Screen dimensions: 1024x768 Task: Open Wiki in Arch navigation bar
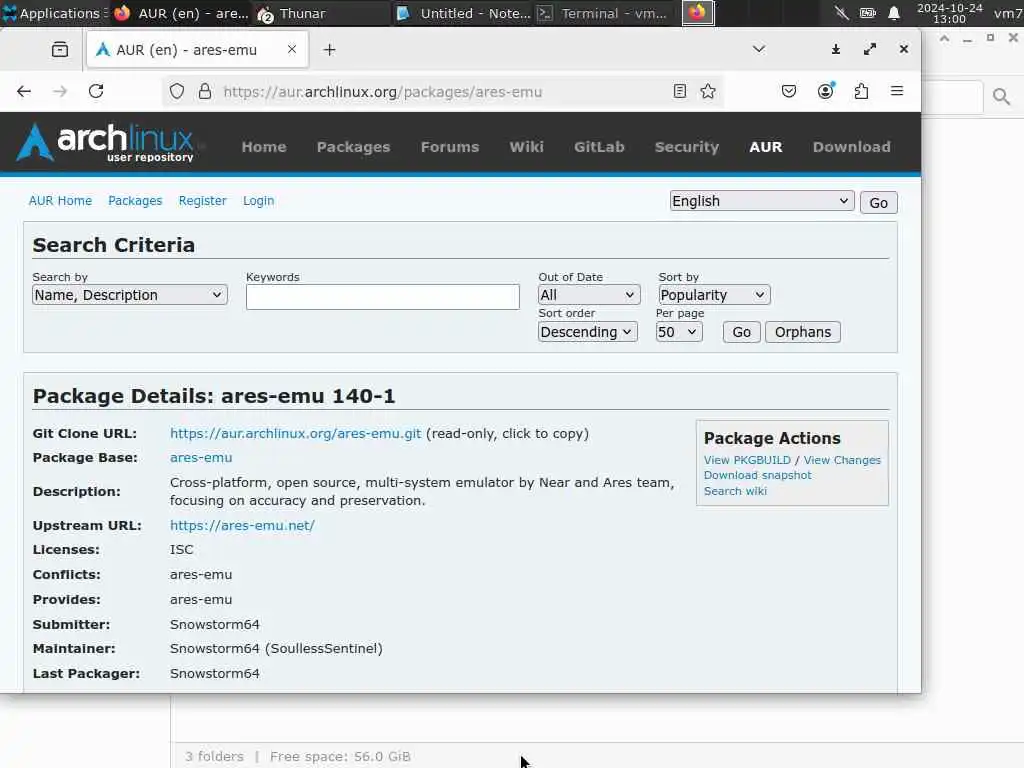(x=526, y=147)
